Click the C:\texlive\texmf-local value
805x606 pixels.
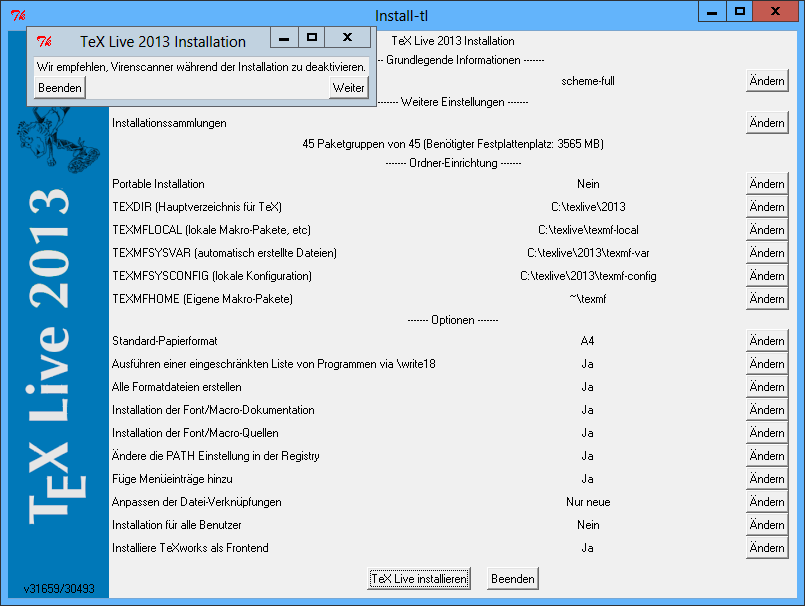coord(588,230)
